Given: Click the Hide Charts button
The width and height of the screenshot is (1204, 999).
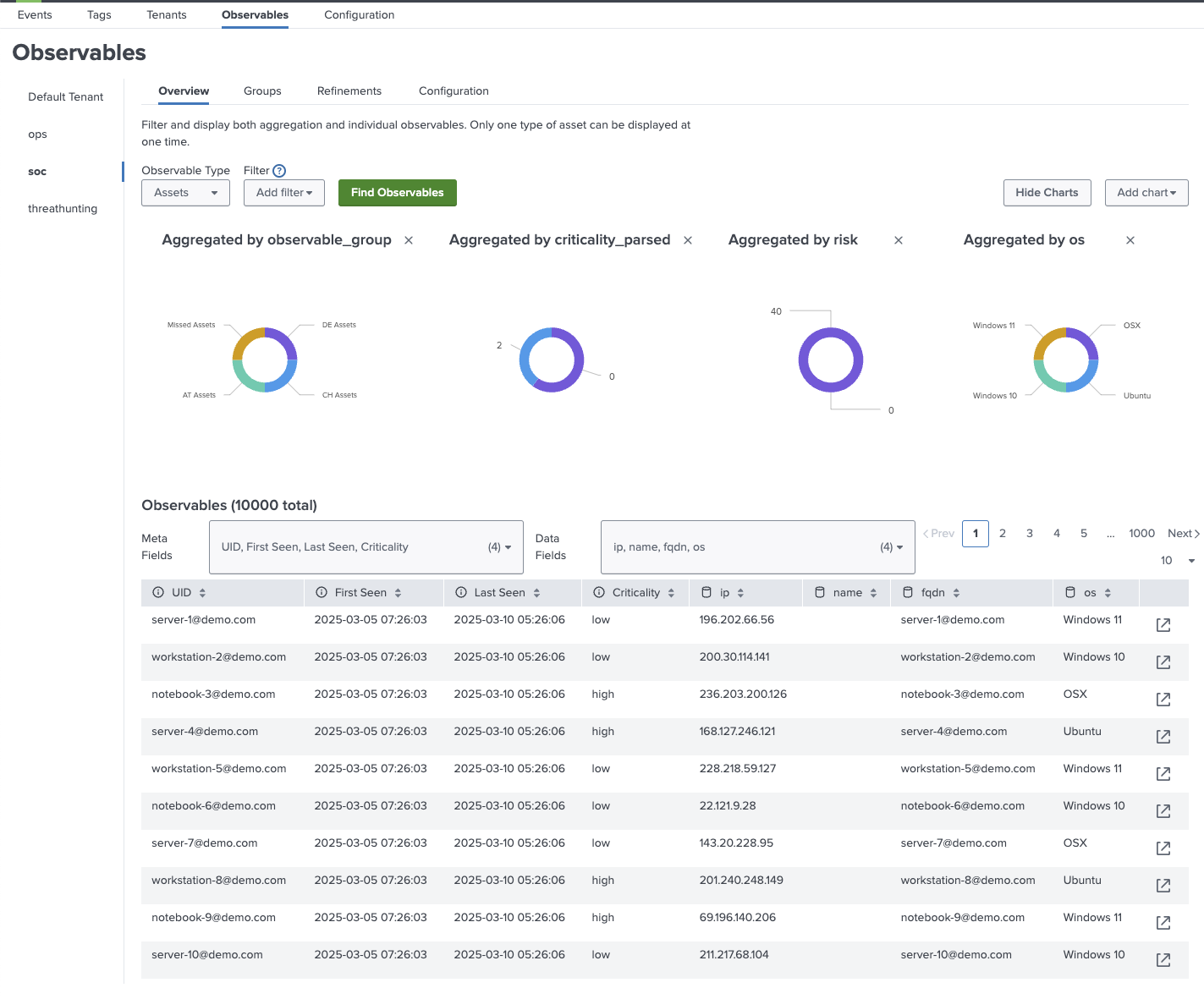Looking at the screenshot, I should click(x=1047, y=192).
